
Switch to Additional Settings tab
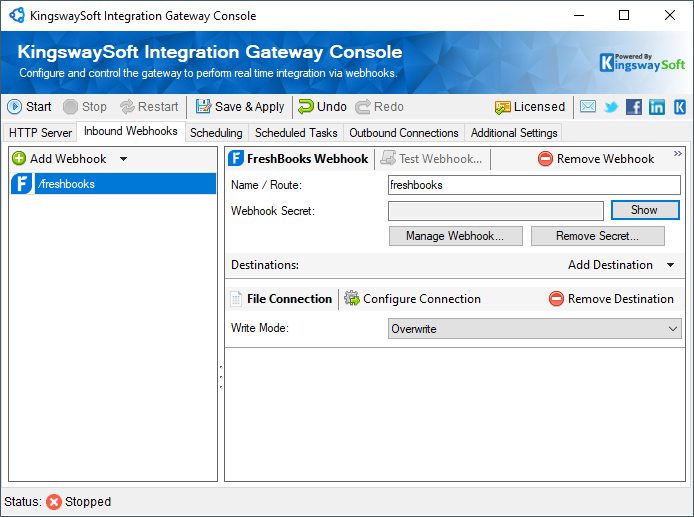[514, 133]
